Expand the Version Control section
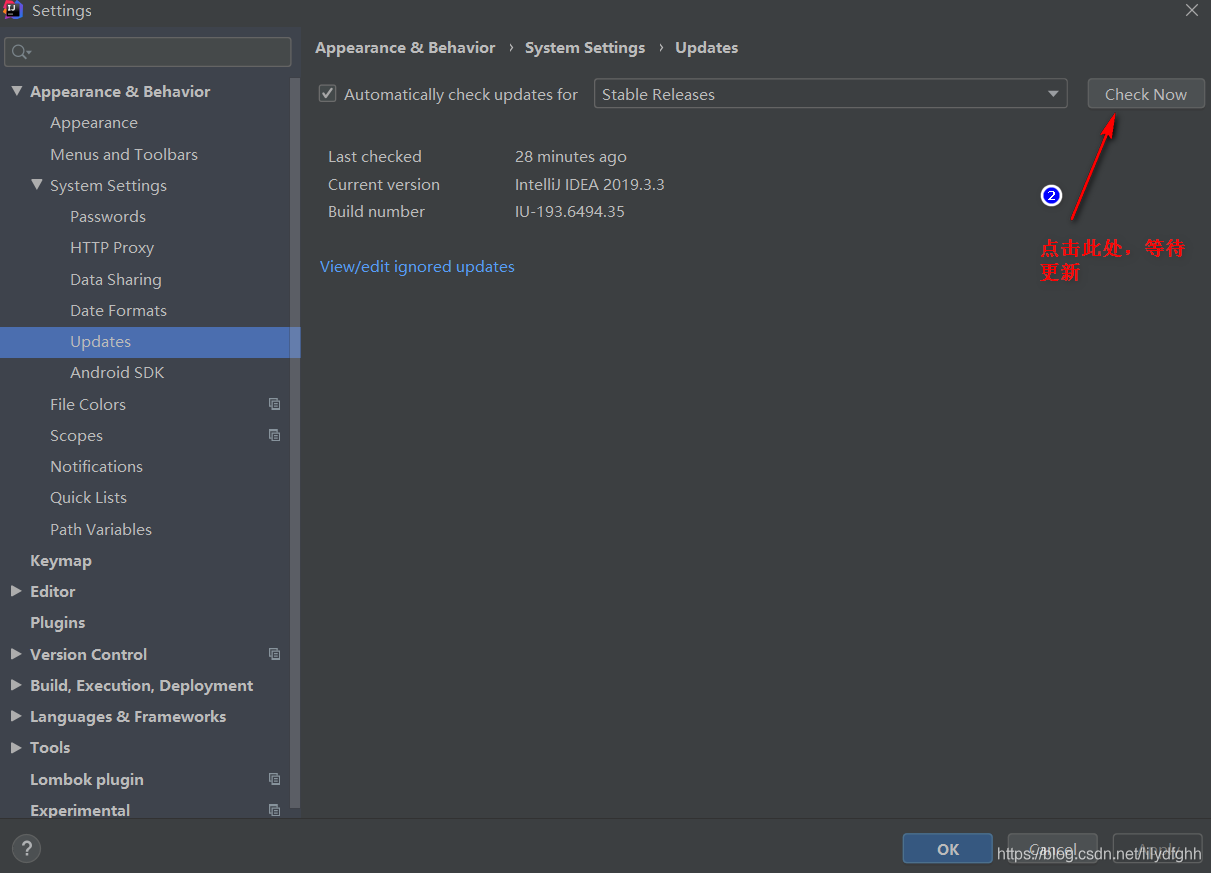Viewport: 1211px width, 873px height. click(16, 654)
